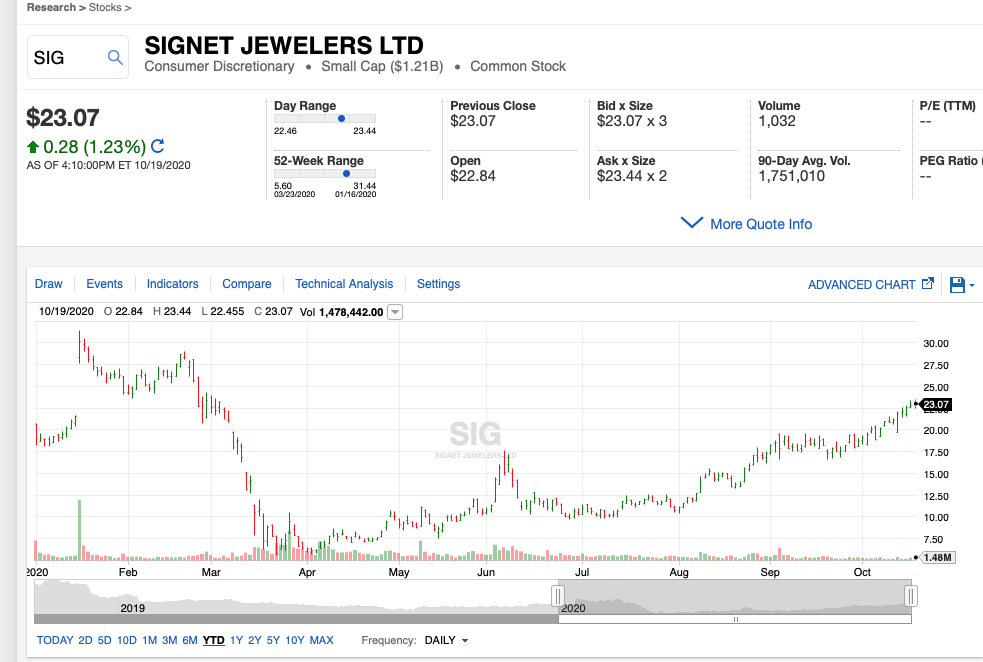Select the 5Y time range

coord(273,640)
